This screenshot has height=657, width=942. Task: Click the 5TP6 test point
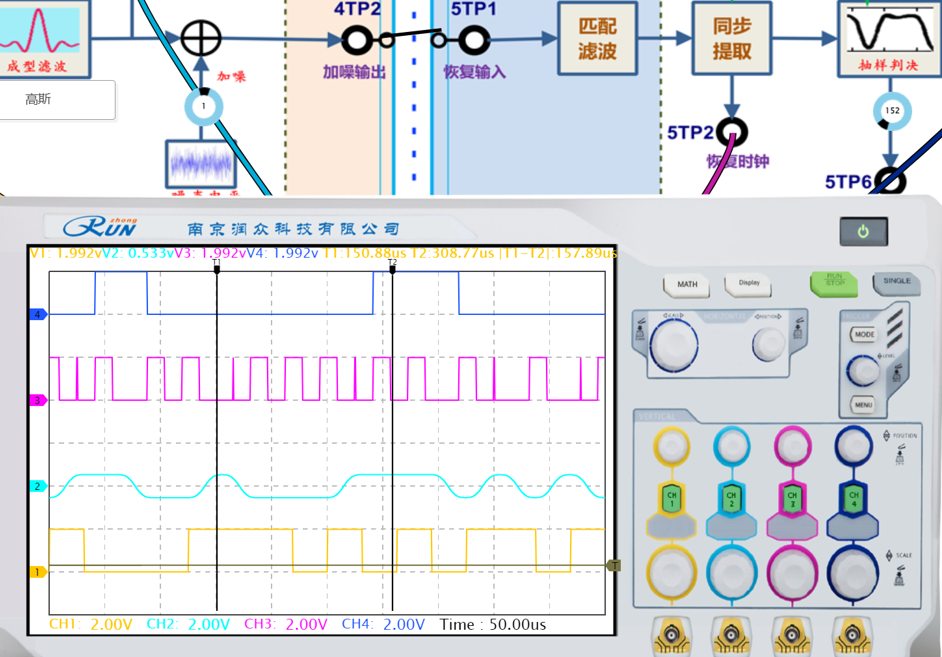pyautogui.click(x=889, y=181)
